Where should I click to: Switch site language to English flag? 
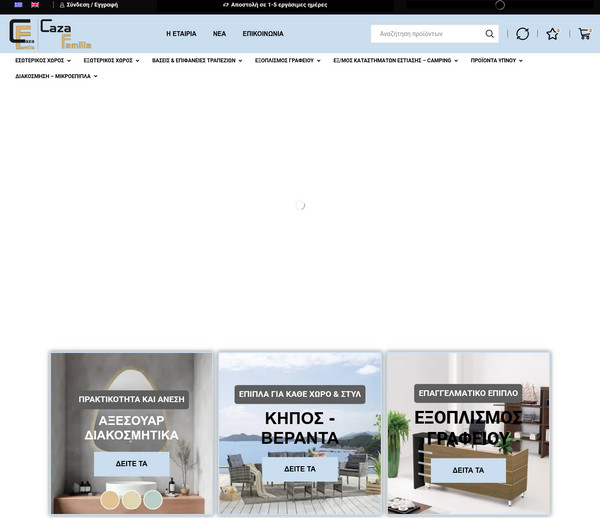pyautogui.click(x=35, y=5)
